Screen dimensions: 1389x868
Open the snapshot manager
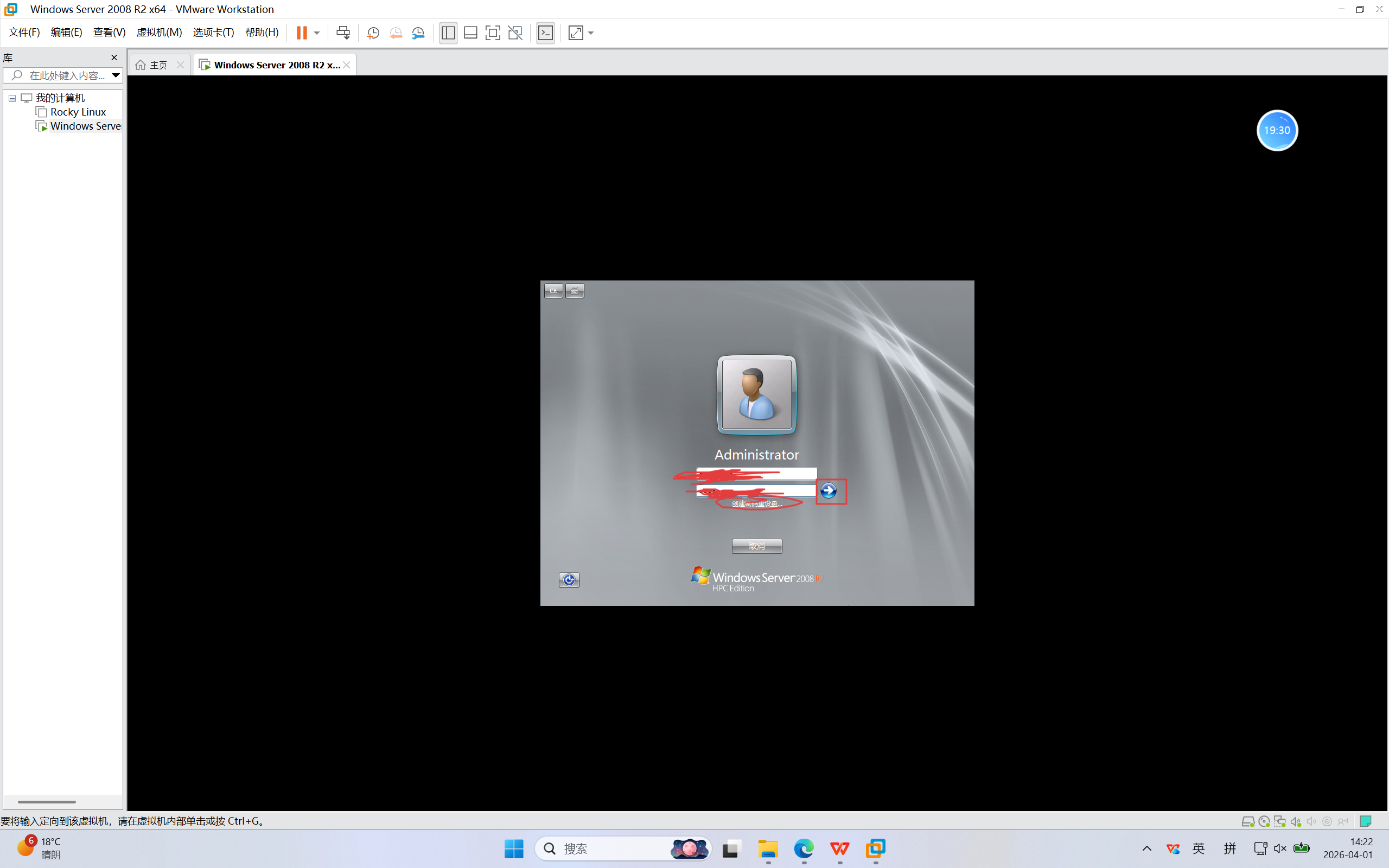[418, 33]
